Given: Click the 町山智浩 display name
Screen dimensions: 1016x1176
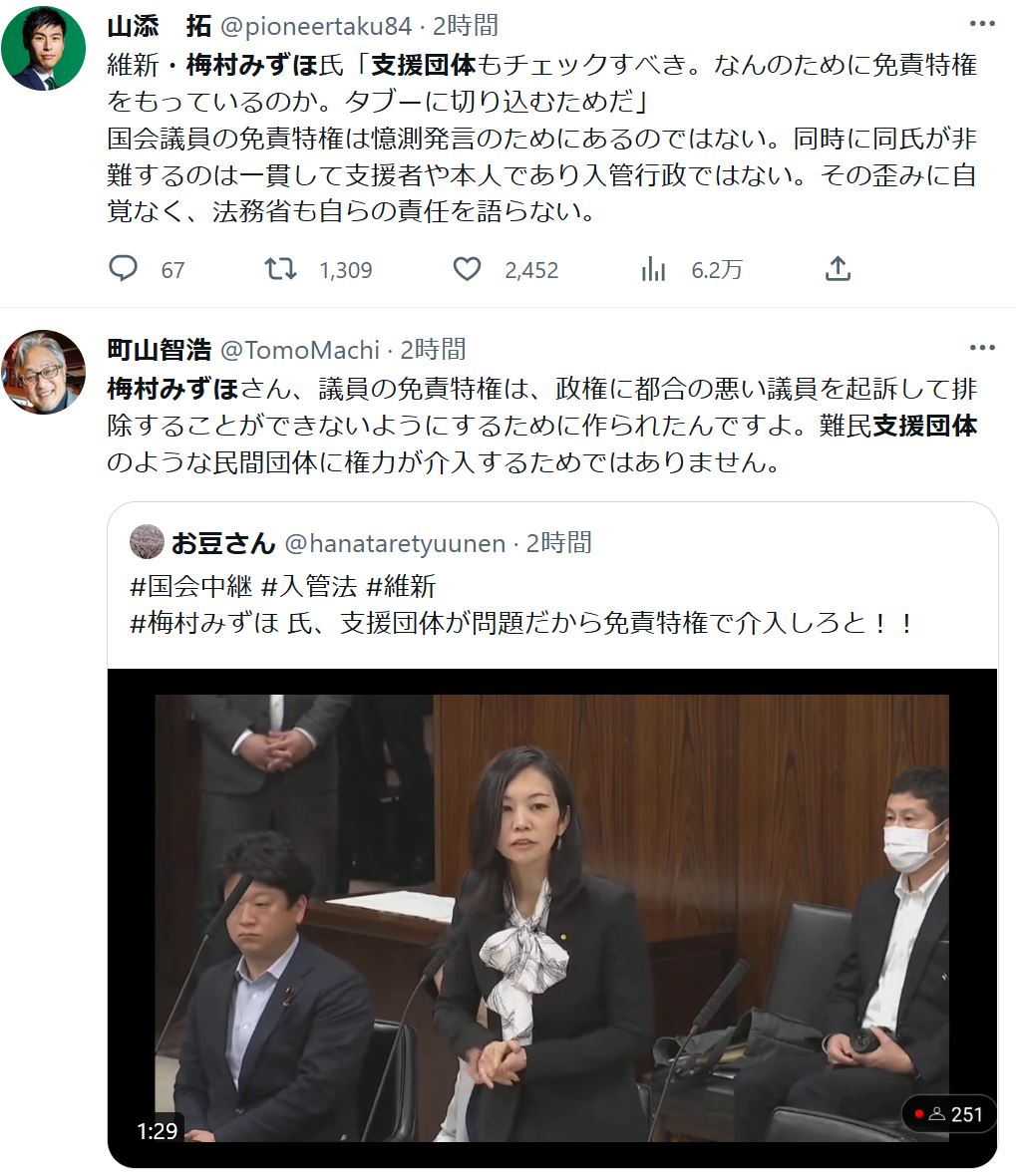Looking at the screenshot, I should [x=160, y=350].
